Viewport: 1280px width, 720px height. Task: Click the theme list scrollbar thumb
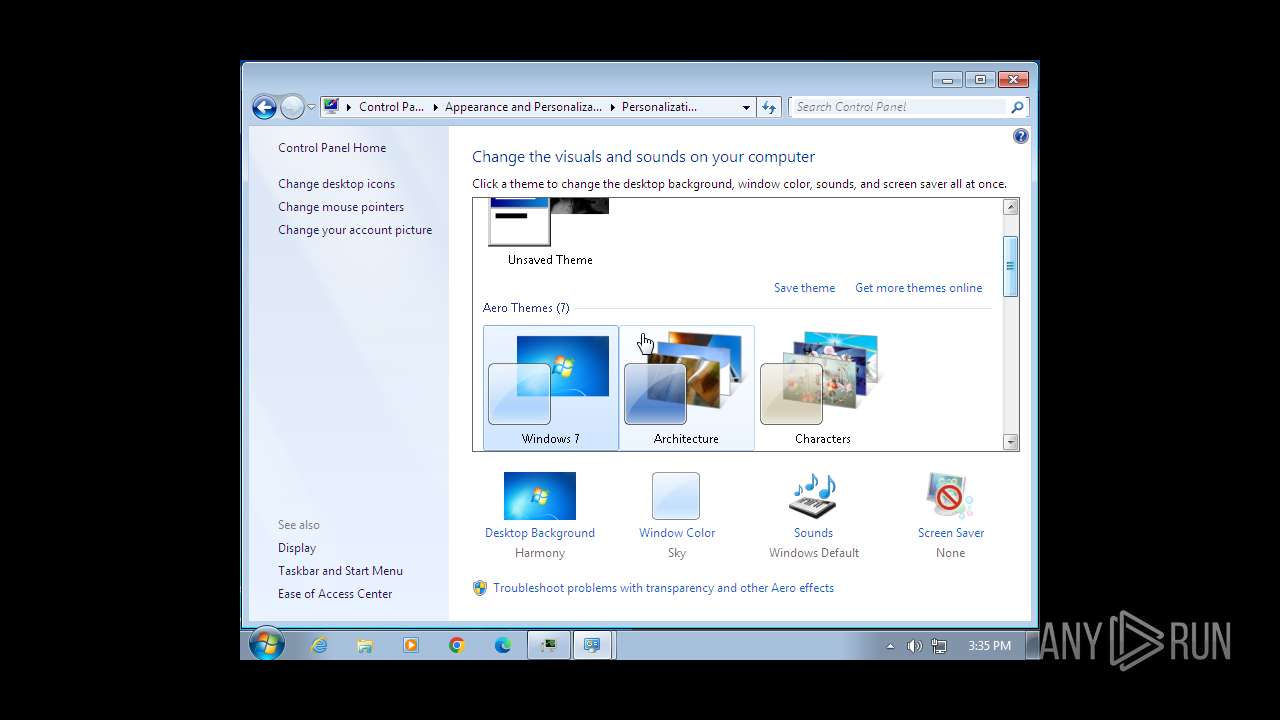point(1010,266)
